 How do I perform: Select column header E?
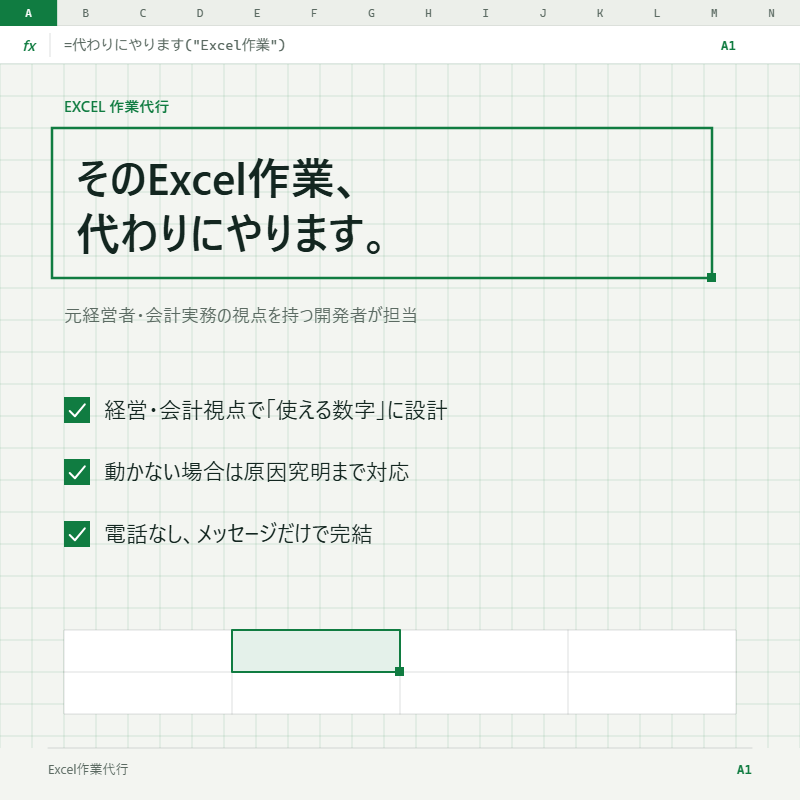click(x=257, y=13)
